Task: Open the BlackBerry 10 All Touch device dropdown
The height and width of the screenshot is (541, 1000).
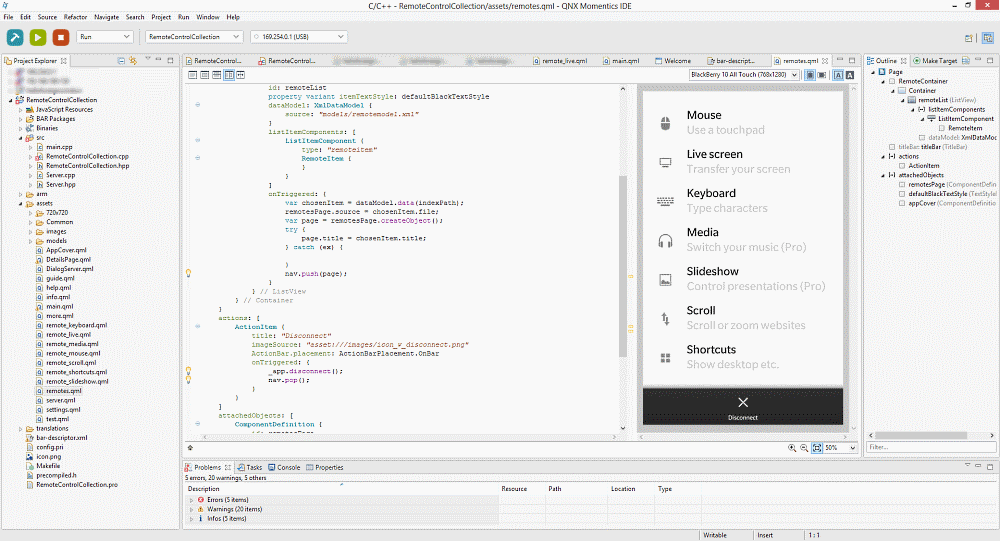Action: [x=744, y=75]
